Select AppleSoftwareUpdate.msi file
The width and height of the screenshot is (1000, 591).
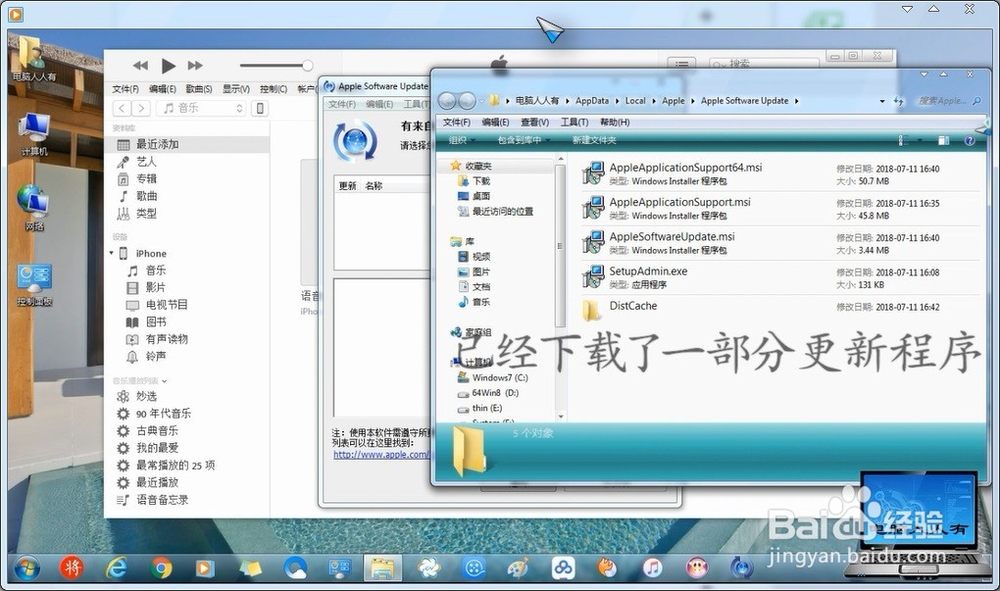tap(781, 243)
